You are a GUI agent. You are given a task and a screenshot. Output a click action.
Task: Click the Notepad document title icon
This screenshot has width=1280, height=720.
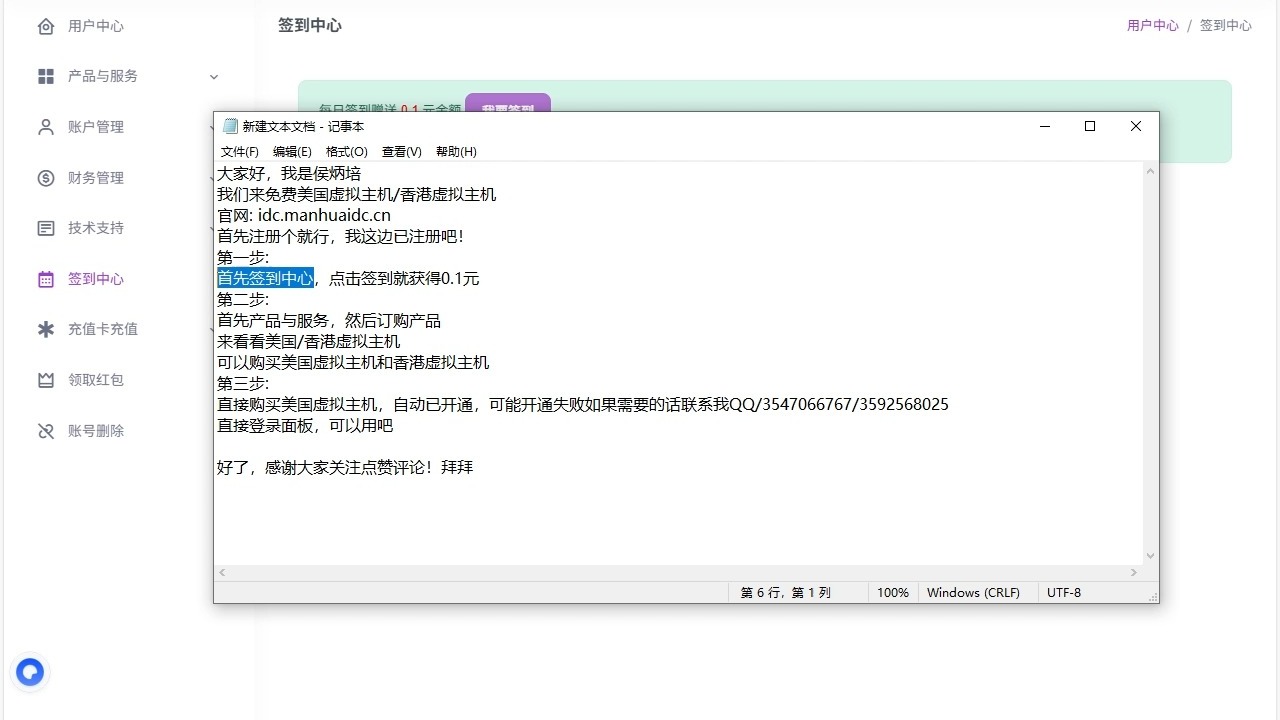tap(230, 126)
